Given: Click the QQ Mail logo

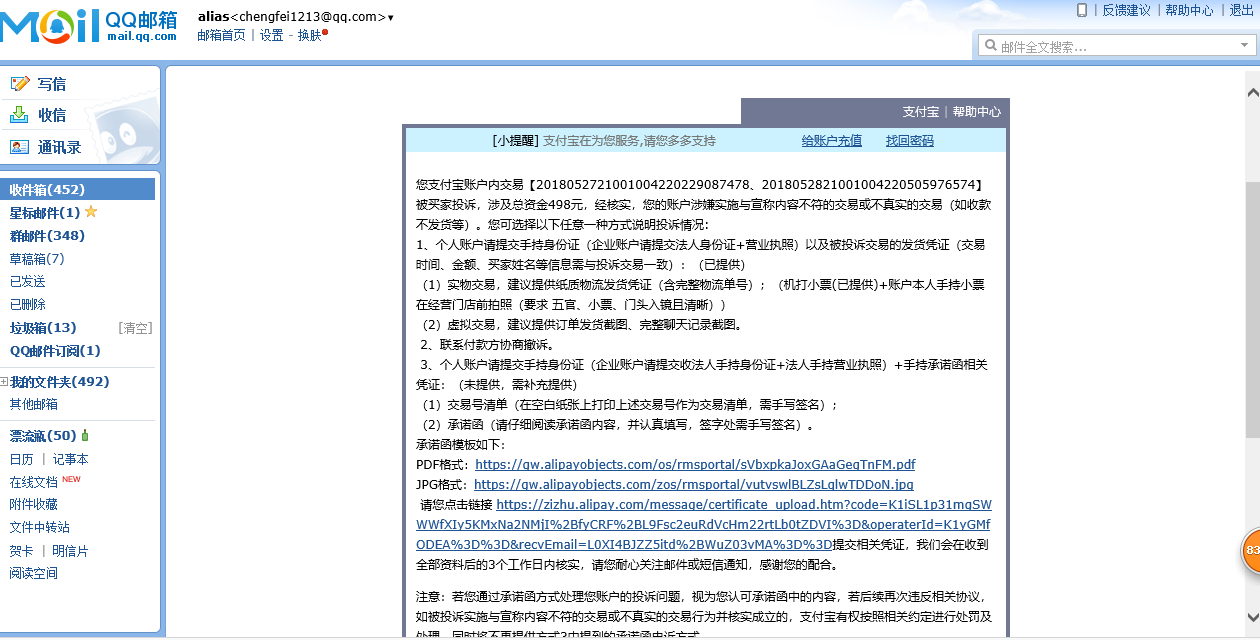Looking at the screenshot, I should point(89,24).
